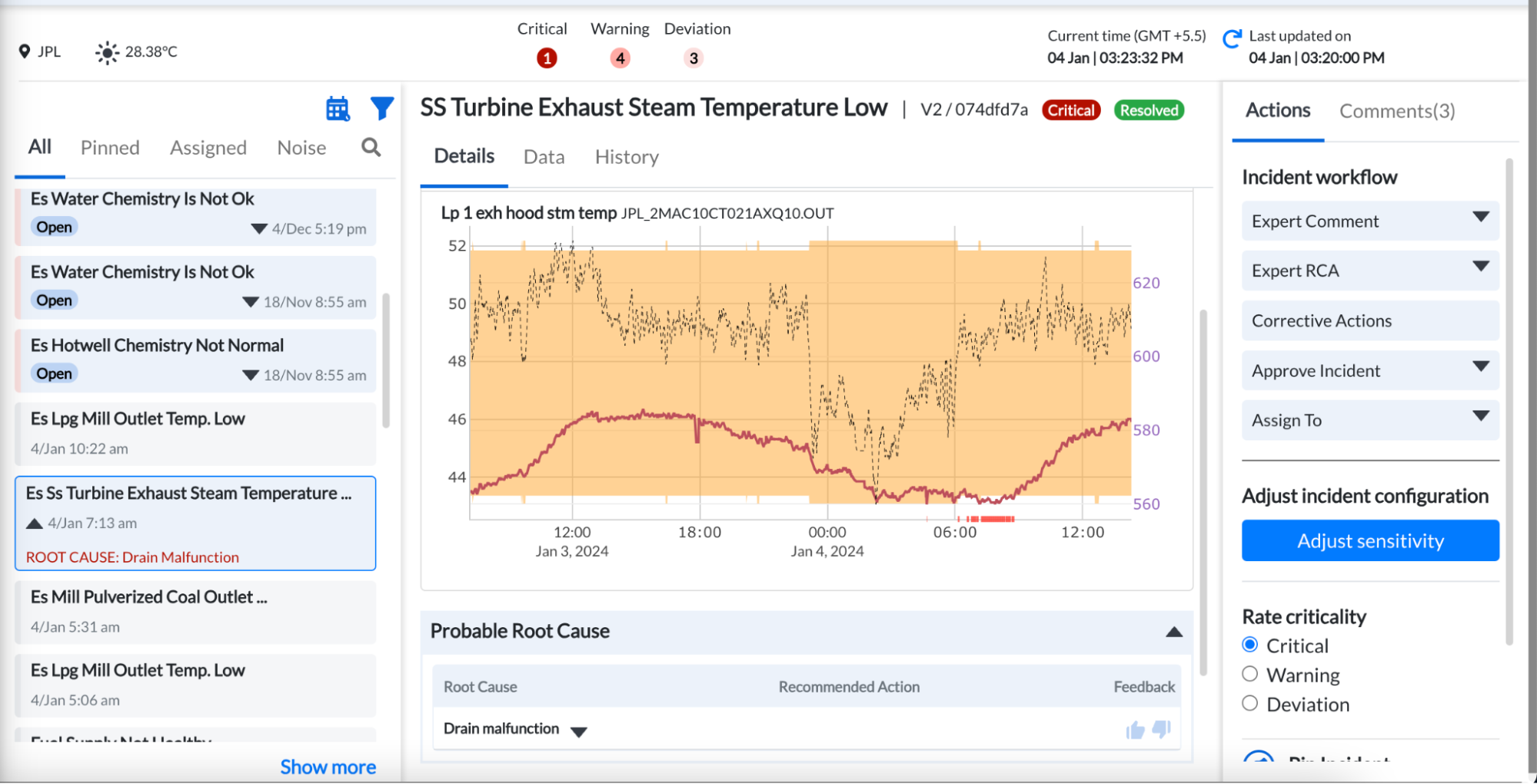Click the thumbs down feedback icon
Viewport: 1537px width, 784px height.
[x=1162, y=729]
